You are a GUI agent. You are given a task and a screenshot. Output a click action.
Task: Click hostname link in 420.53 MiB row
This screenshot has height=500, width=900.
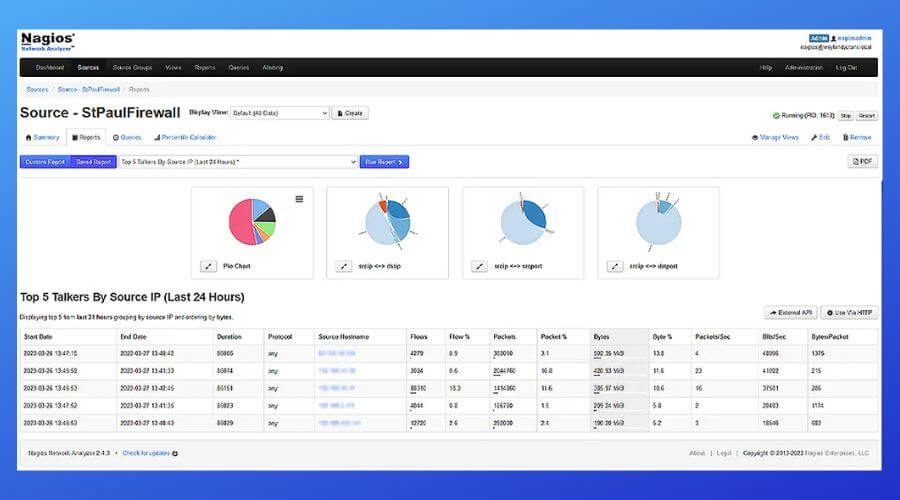337,371
